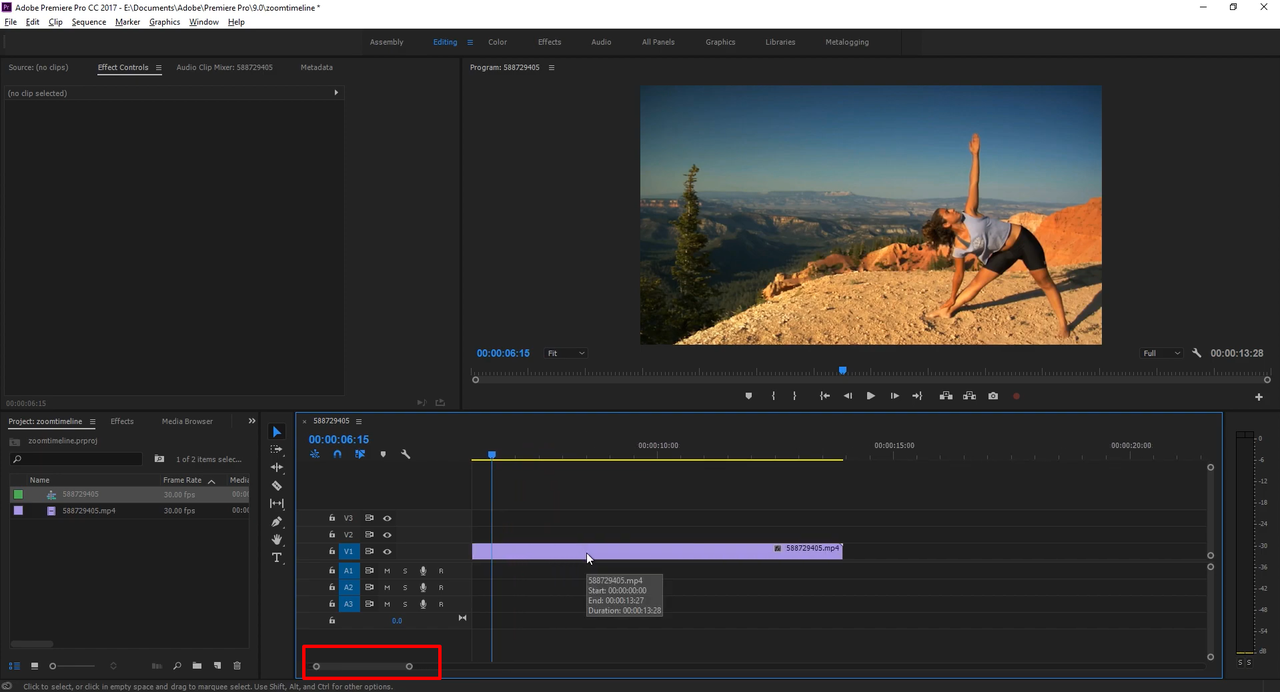Open Program monitor settings wrench
Image resolution: width=1280 pixels, height=692 pixels.
[x=1197, y=353]
